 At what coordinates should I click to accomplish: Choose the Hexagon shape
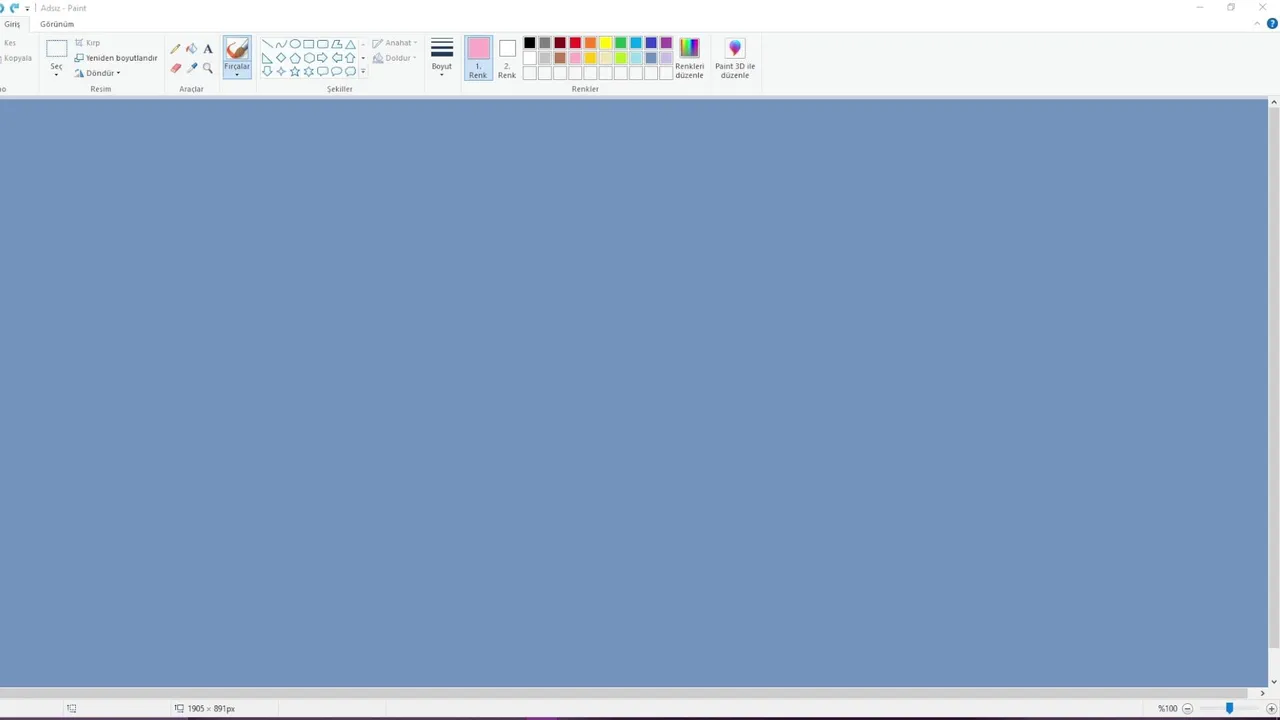pos(309,58)
